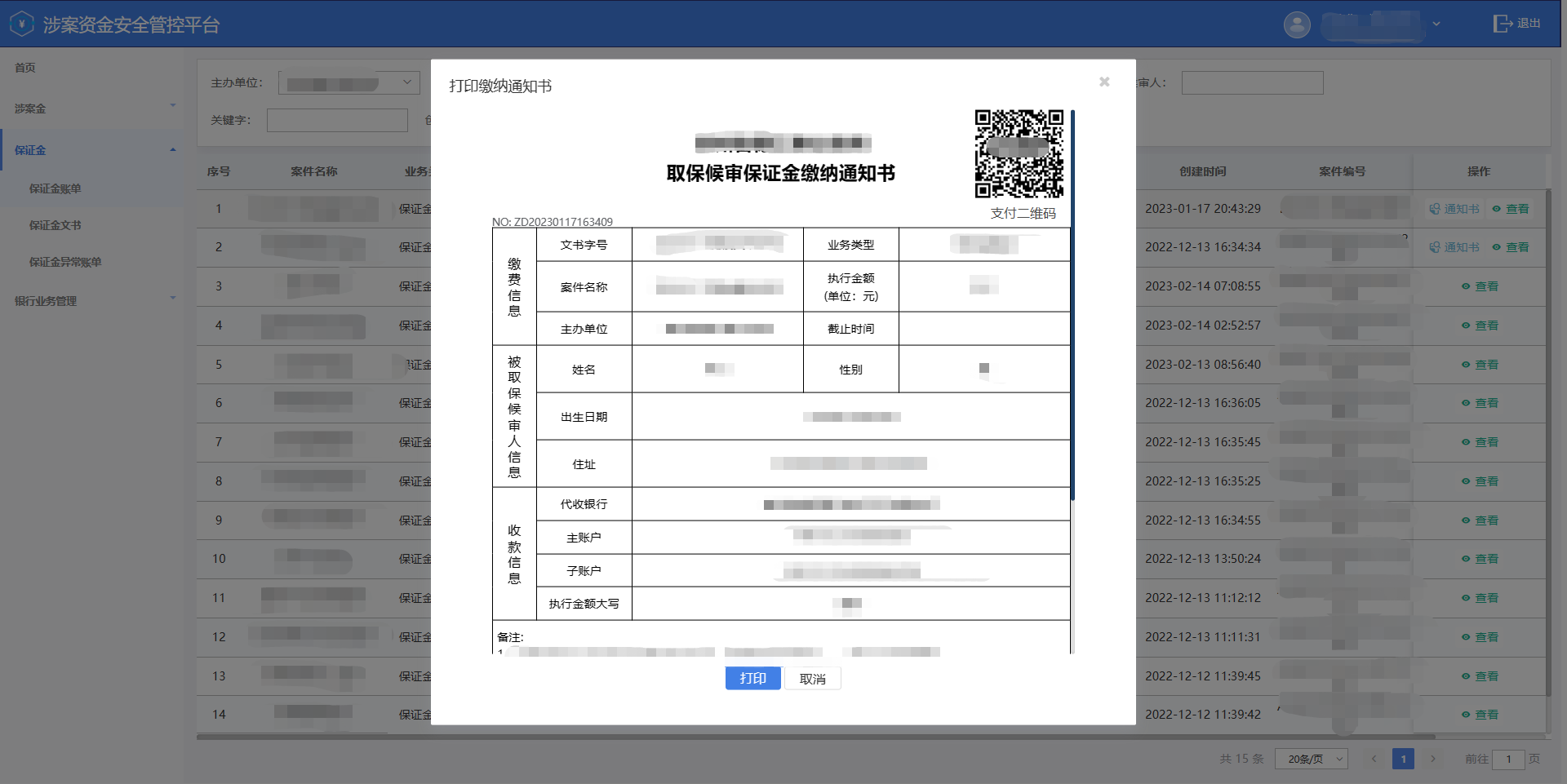Click the next page arrow in pagination

tap(1433, 759)
